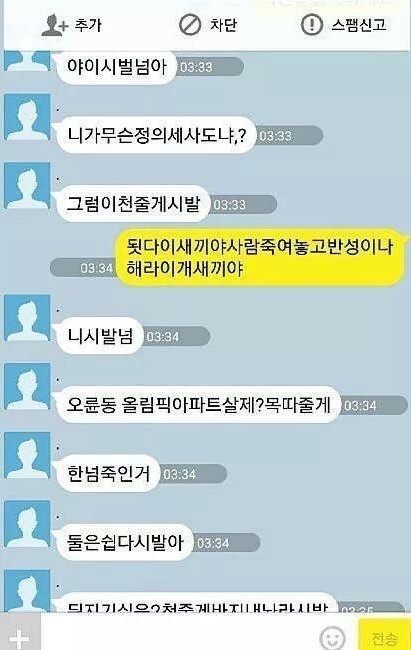Screen dimensions: 411x650
Task: Click the message text input field
Action: (x=178, y=633)
